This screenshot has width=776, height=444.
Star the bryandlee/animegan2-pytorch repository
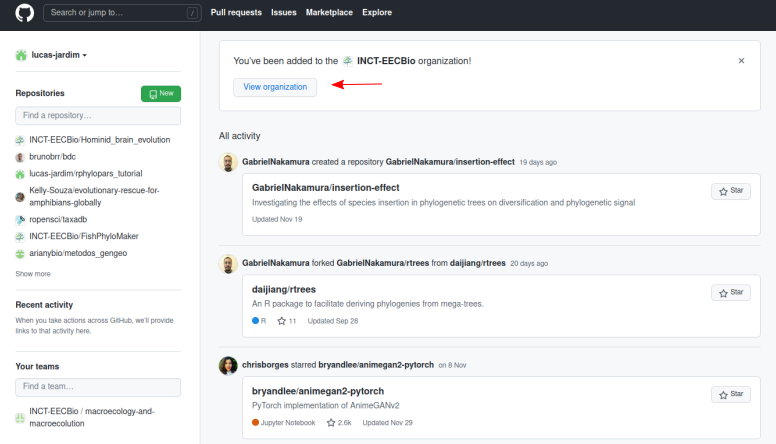(x=730, y=395)
